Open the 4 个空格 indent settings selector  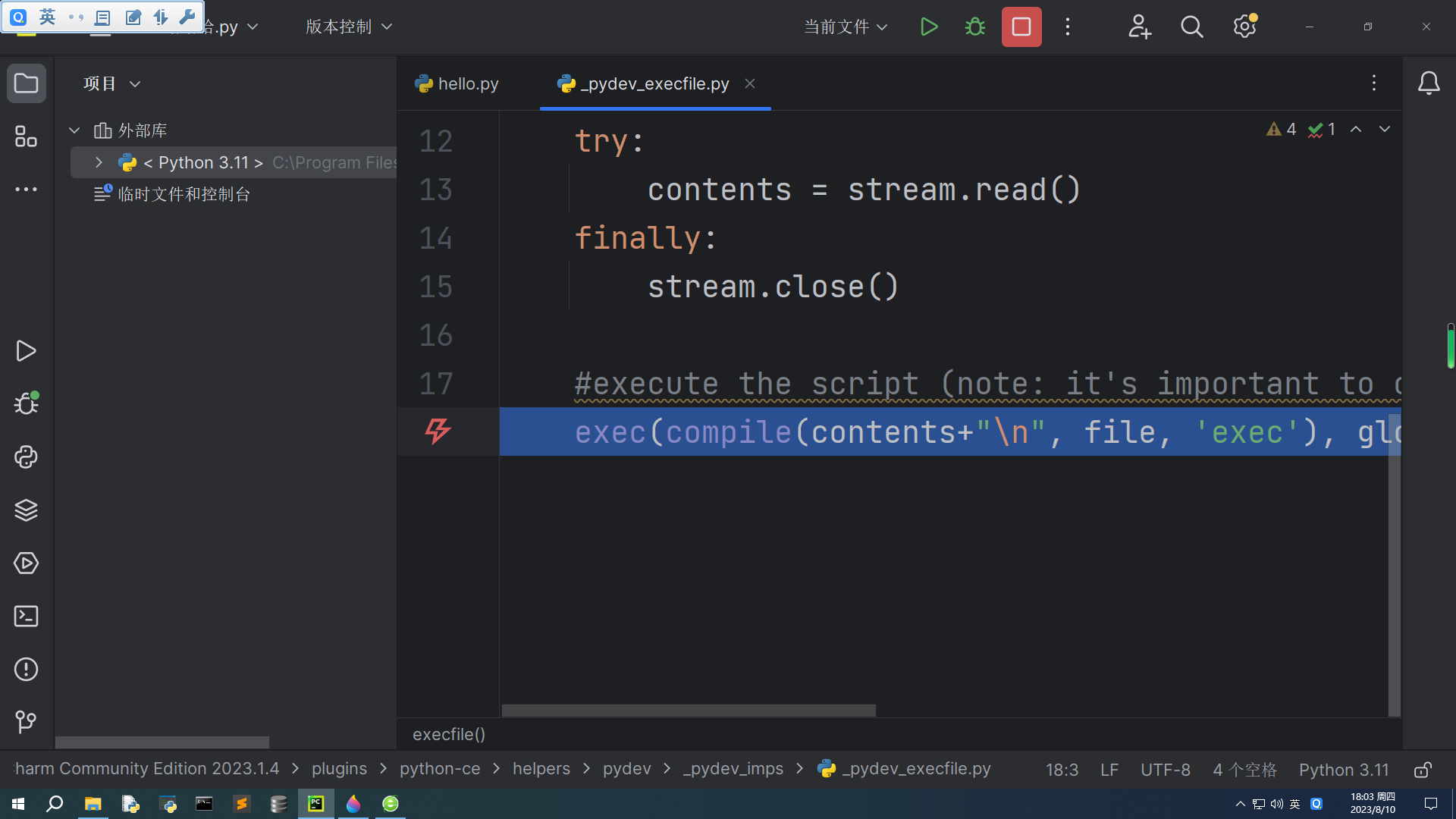1245,770
